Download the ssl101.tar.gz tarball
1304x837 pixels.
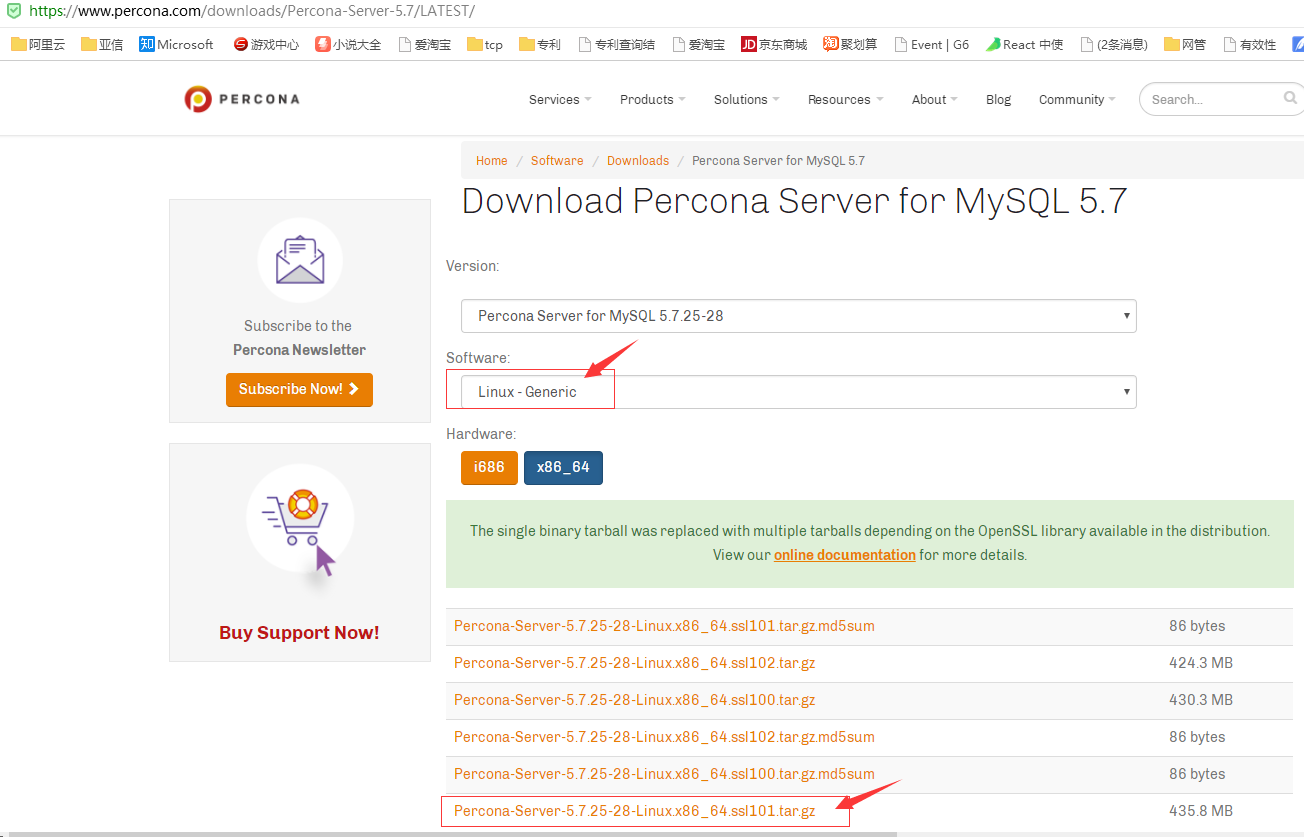click(x=634, y=811)
